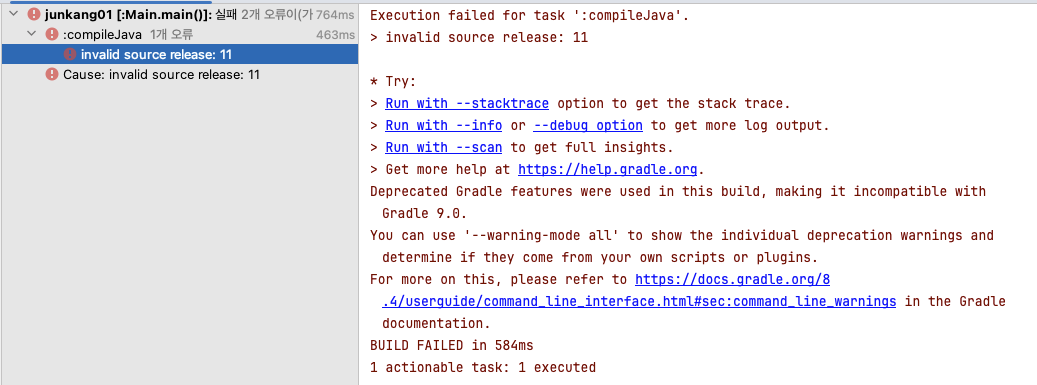The width and height of the screenshot is (1037, 385).
Task: Visit the help.gradle.org link
Action: (x=607, y=169)
